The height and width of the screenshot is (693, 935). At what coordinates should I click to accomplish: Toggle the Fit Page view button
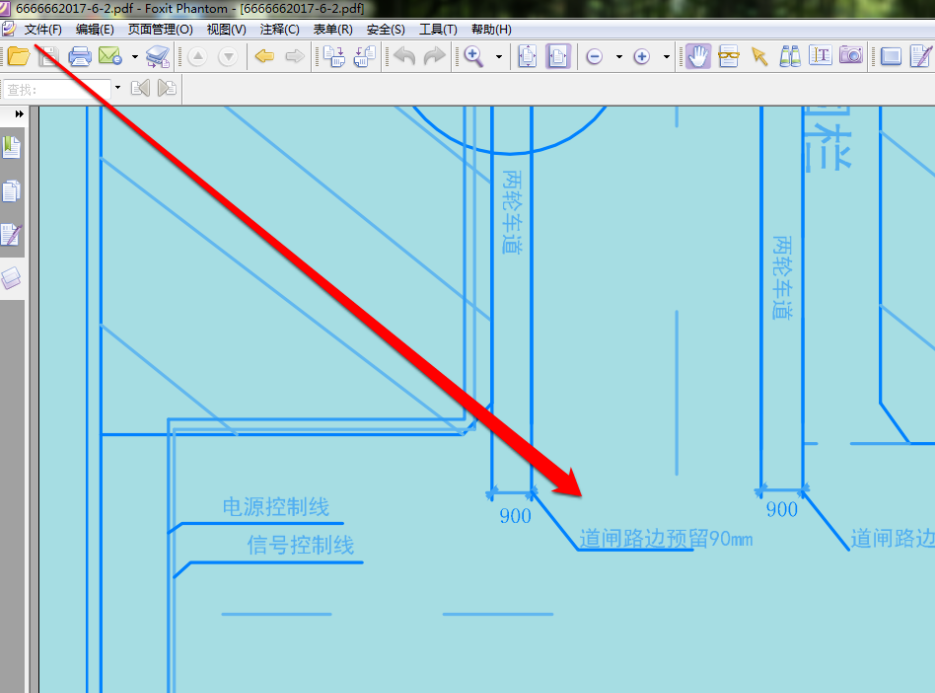(x=527, y=56)
